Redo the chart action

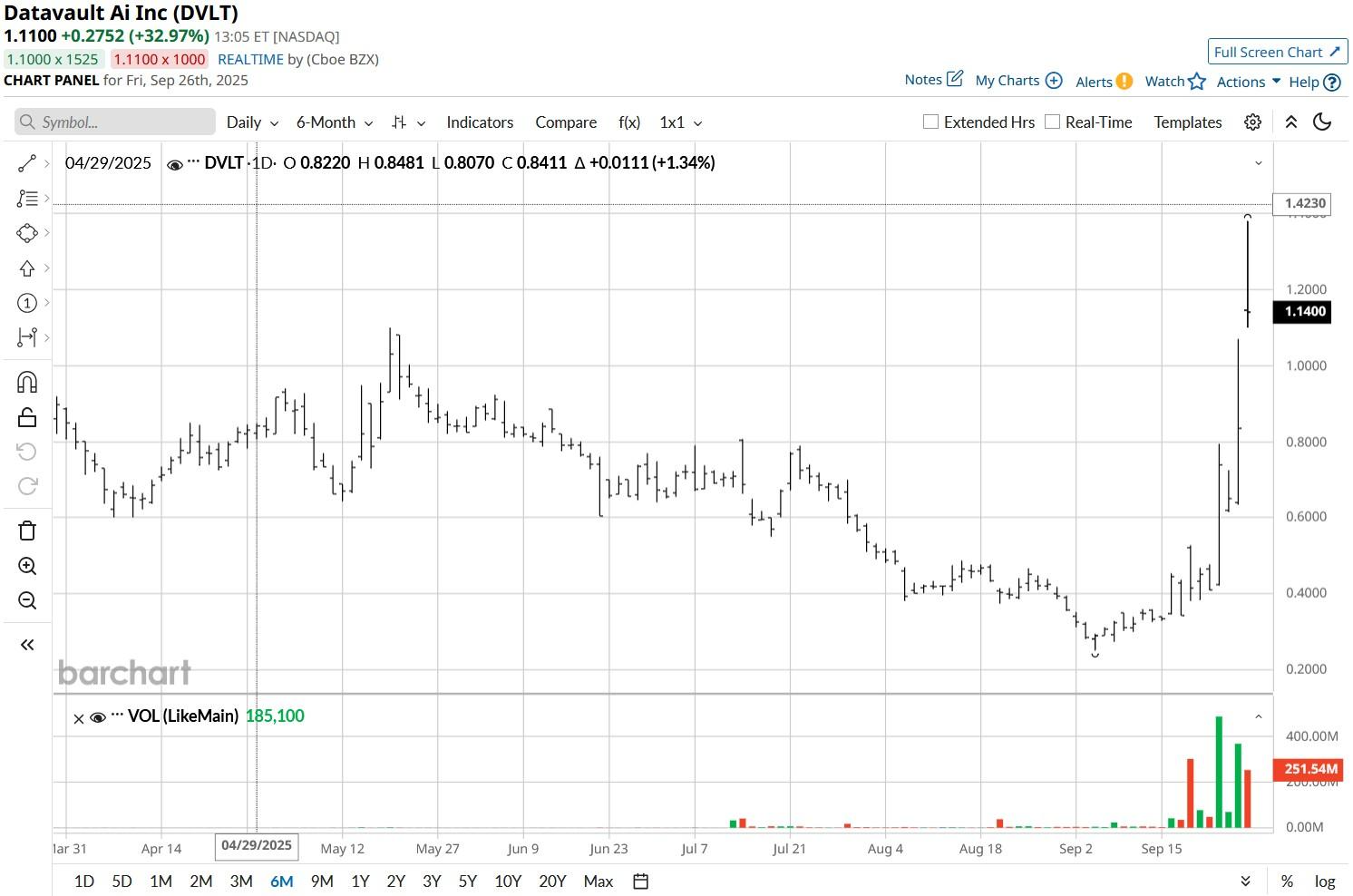[x=27, y=486]
